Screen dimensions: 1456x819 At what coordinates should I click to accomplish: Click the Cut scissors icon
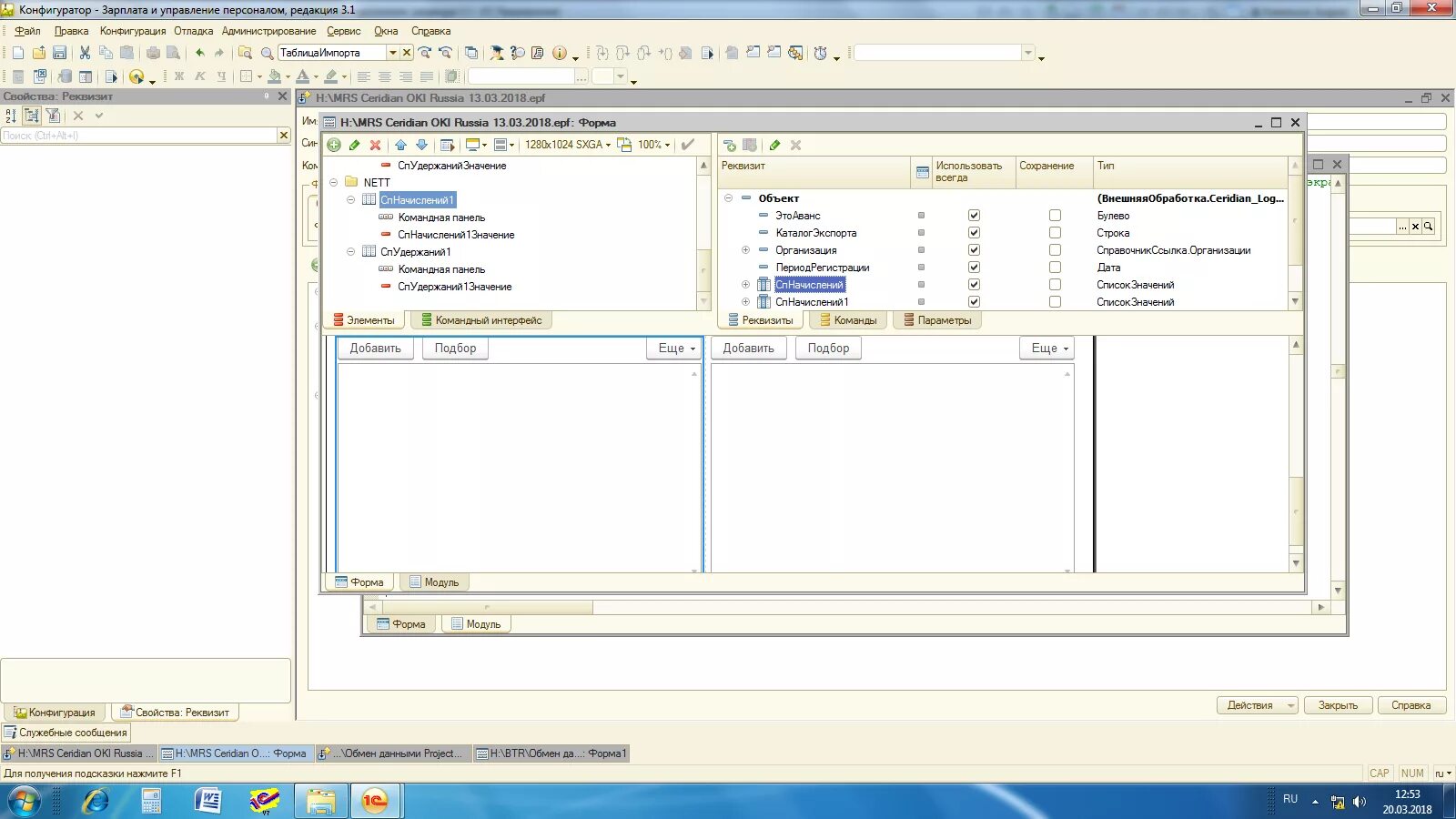pos(85,53)
